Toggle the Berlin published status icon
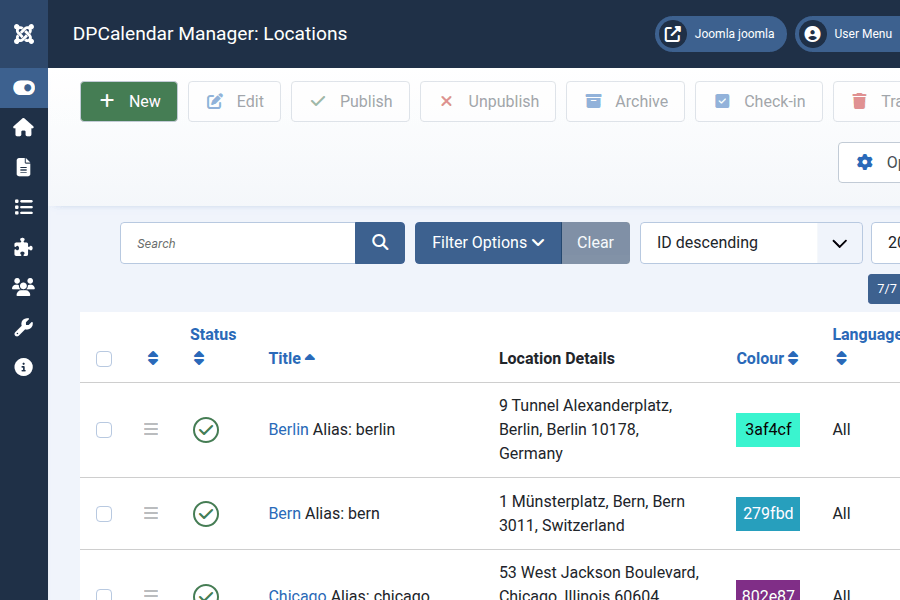The height and width of the screenshot is (600, 900). [206, 430]
